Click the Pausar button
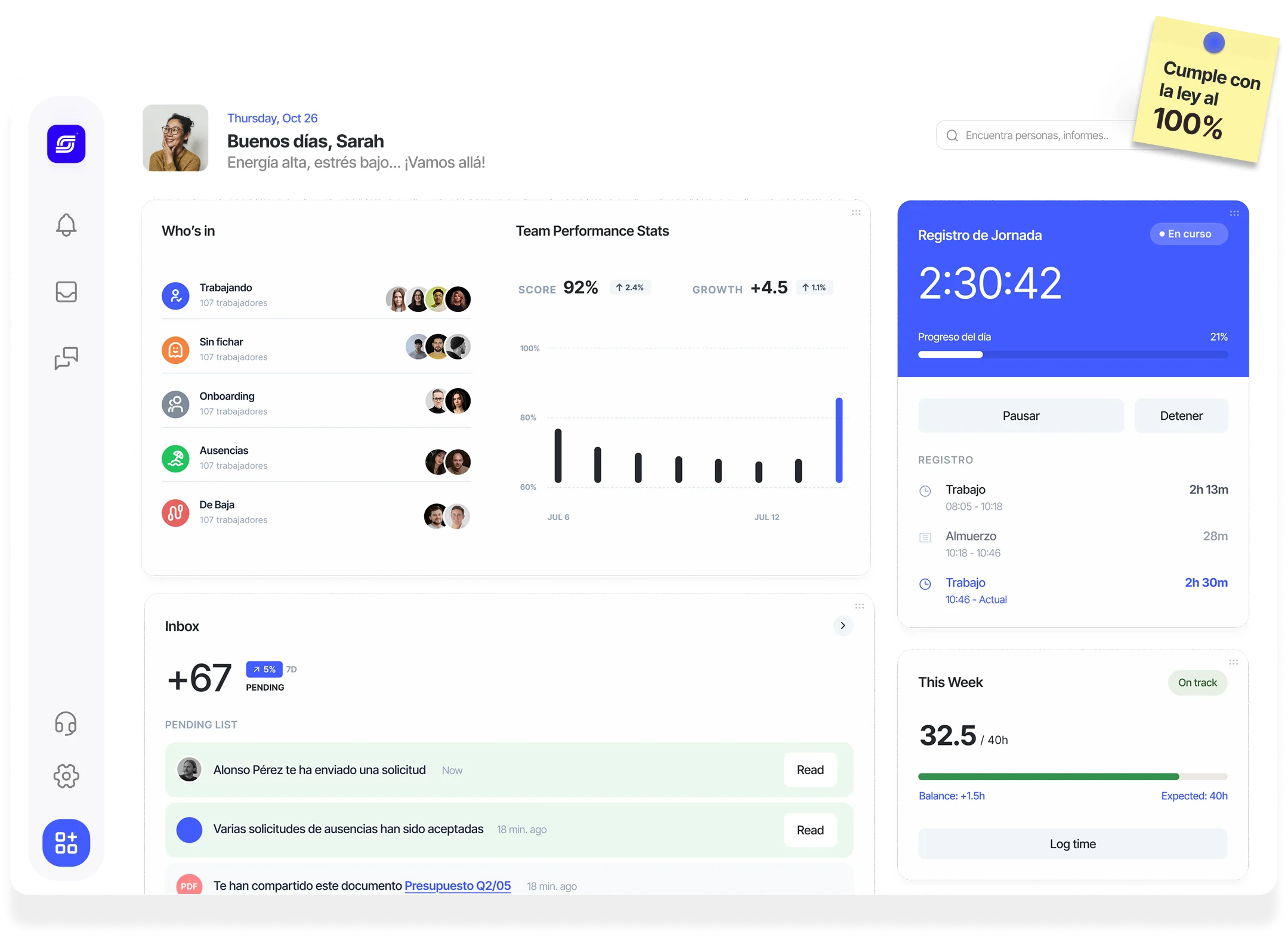The width and height of the screenshot is (1288, 937). (x=1021, y=416)
